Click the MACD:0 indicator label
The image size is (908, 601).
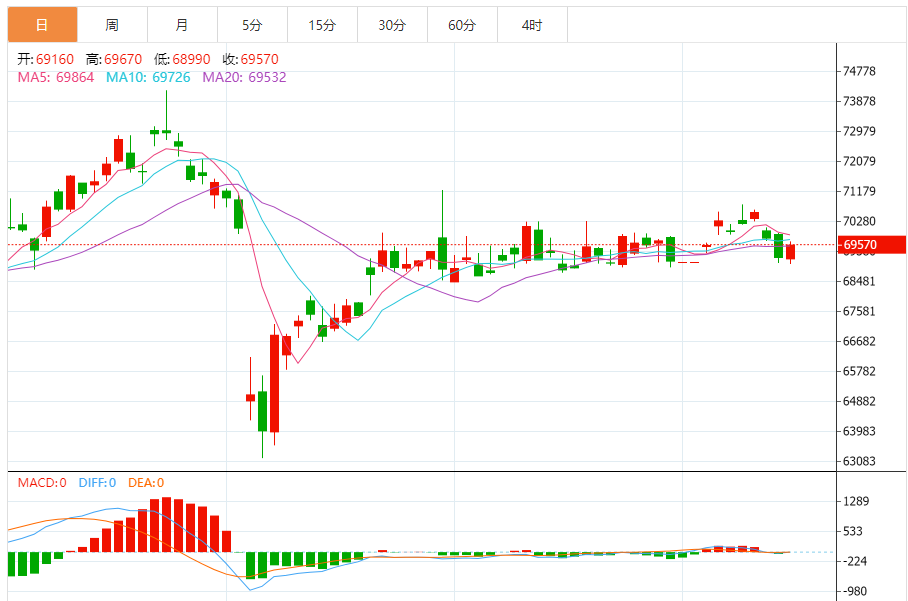click(x=42, y=482)
